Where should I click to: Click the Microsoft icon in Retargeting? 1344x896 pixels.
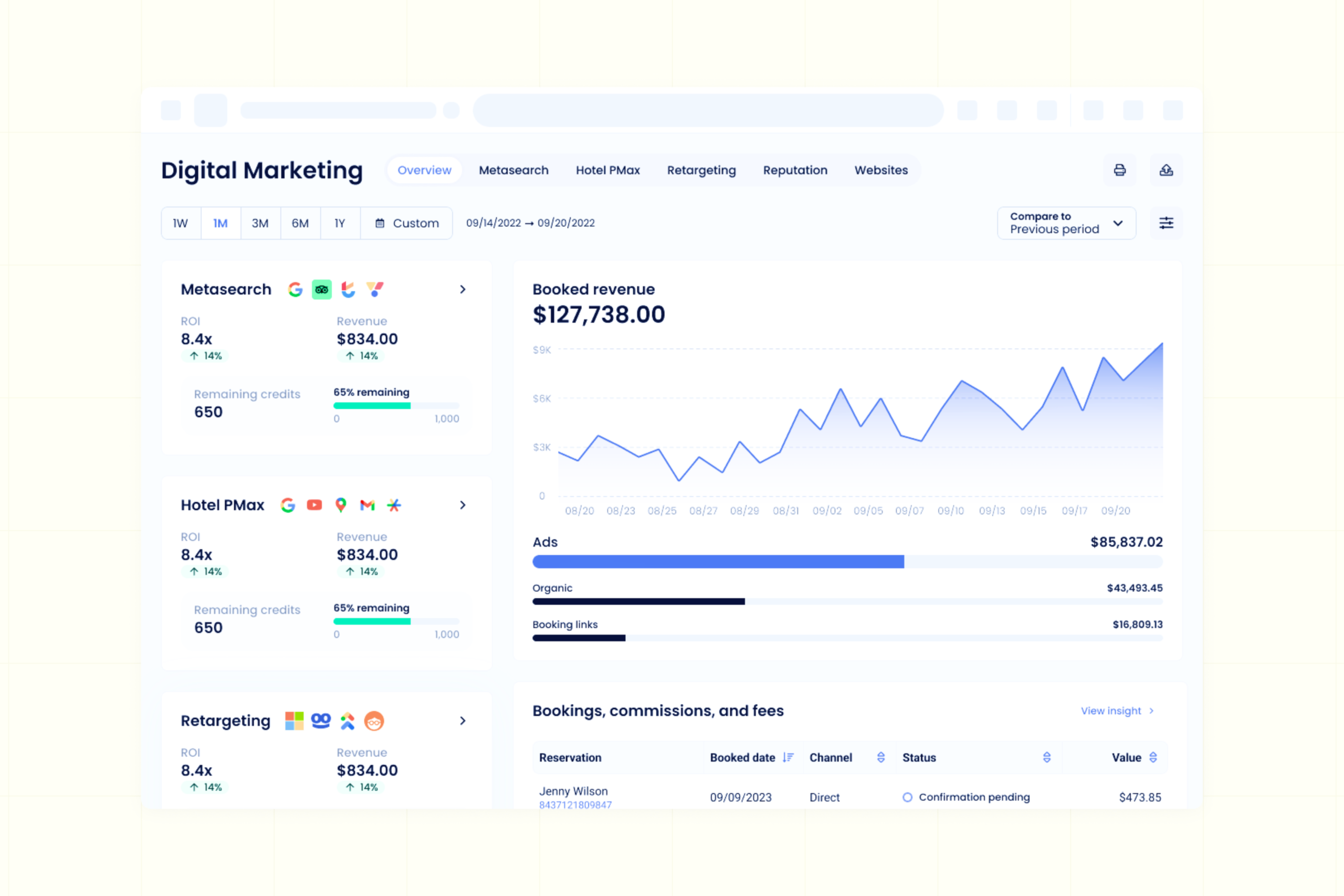coord(295,721)
